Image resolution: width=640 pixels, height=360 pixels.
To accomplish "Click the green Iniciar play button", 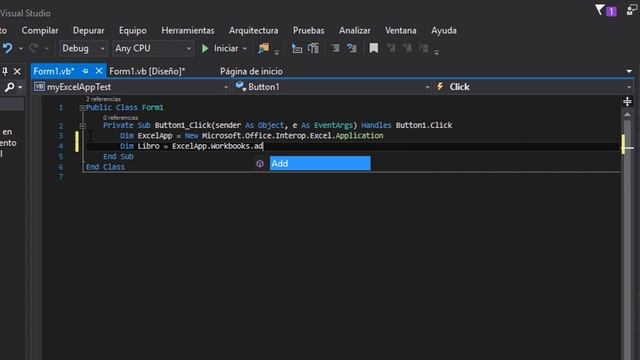I will (205, 49).
